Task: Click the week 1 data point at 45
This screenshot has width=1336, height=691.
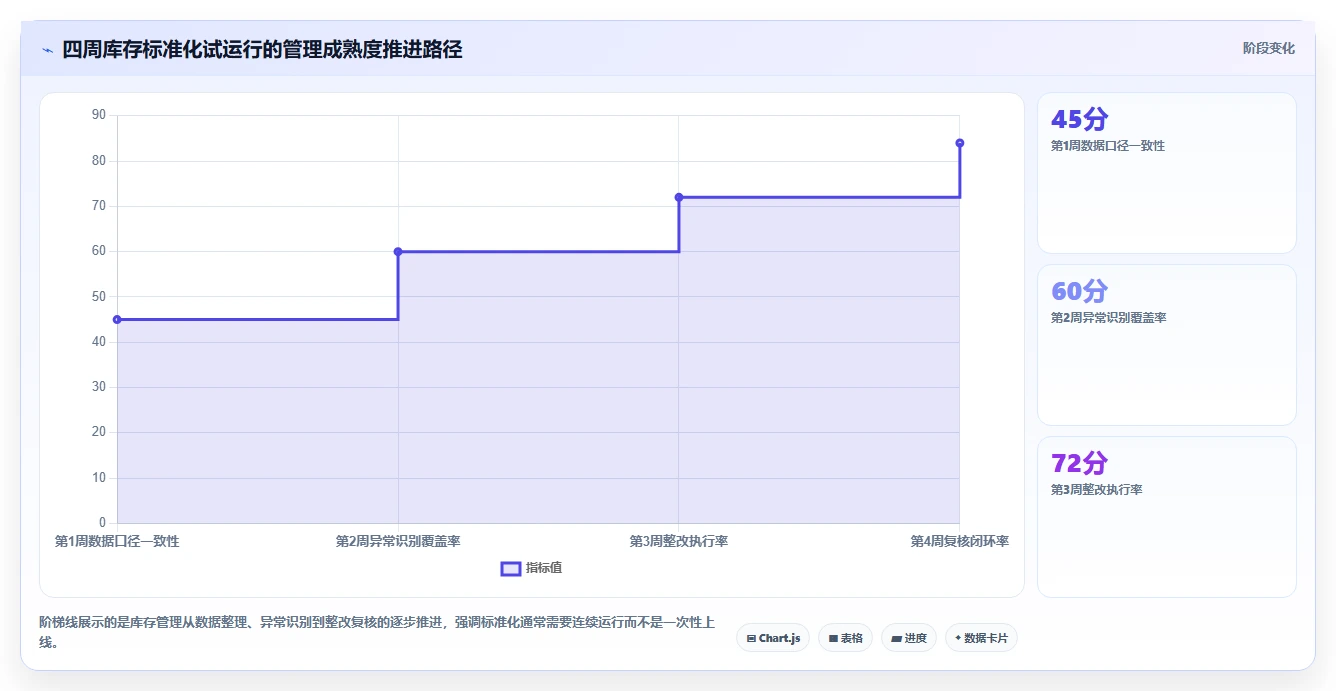Action: [117, 320]
